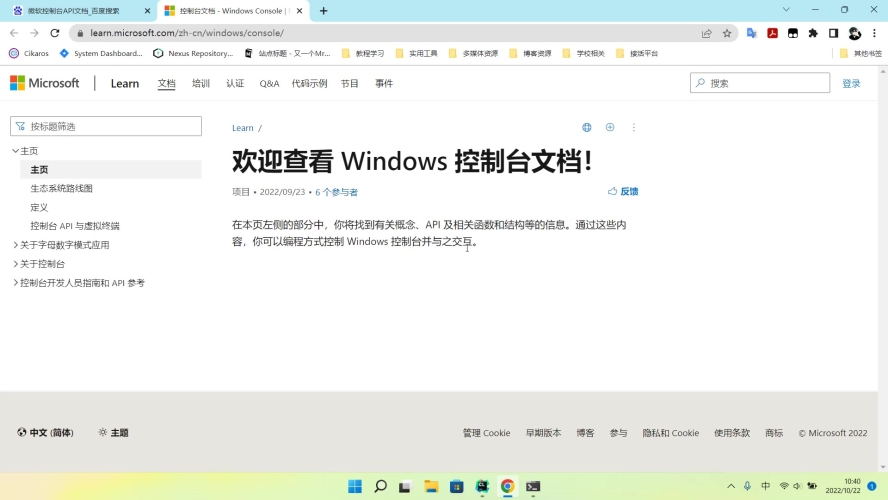The width and height of the screenshot is (888, 500).
Task: Open 实用工具 bookmarks folder
Action: [416, 53]
